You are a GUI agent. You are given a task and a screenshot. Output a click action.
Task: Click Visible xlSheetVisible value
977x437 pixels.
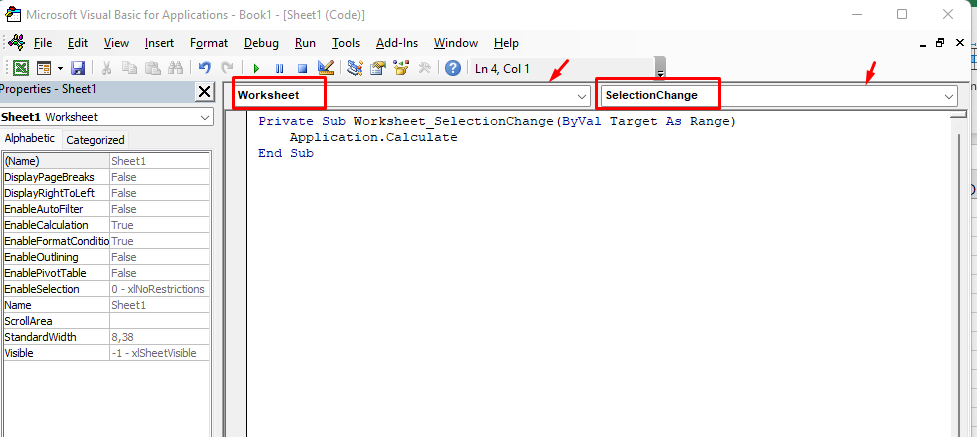click(x=160, y=353)
